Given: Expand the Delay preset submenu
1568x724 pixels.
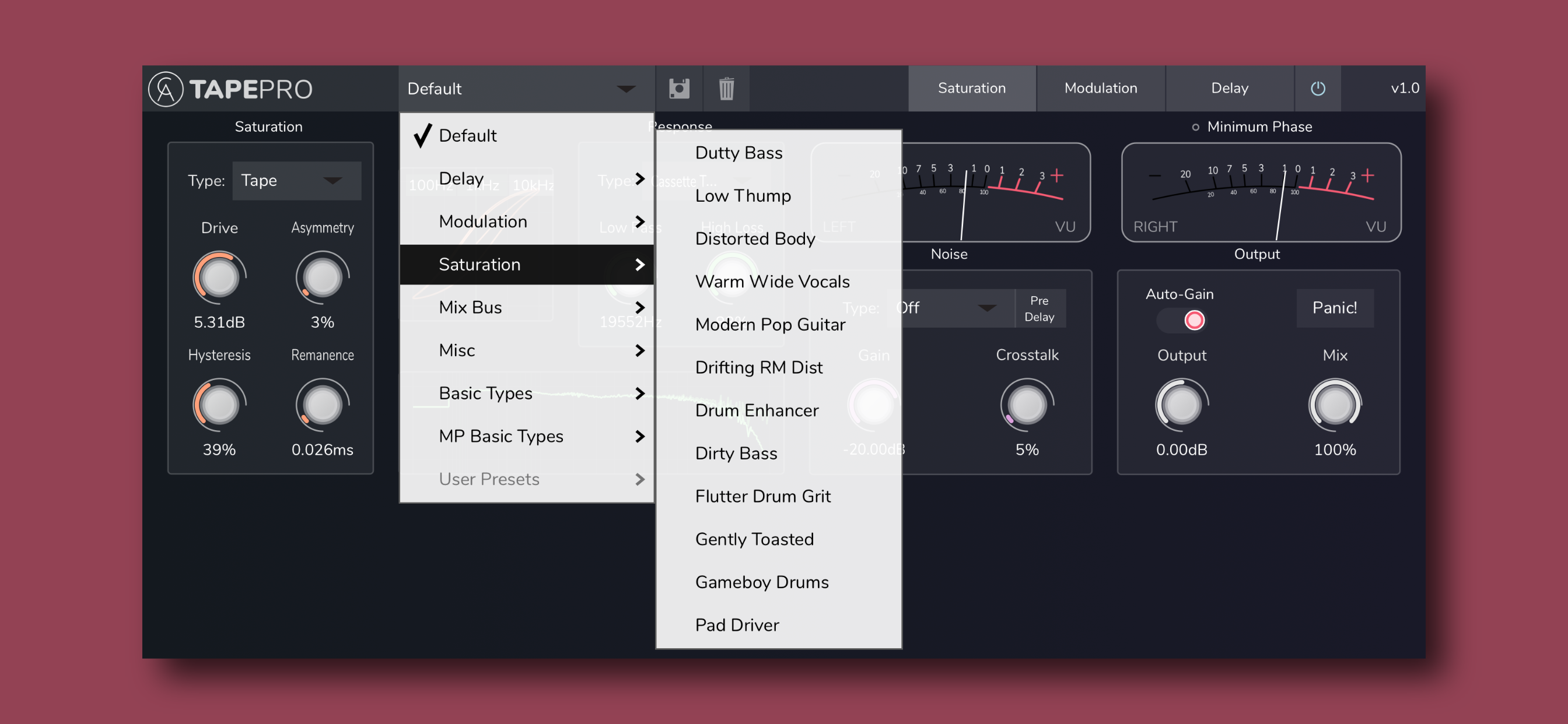Looking at the screenshot, I should (527, 179).
